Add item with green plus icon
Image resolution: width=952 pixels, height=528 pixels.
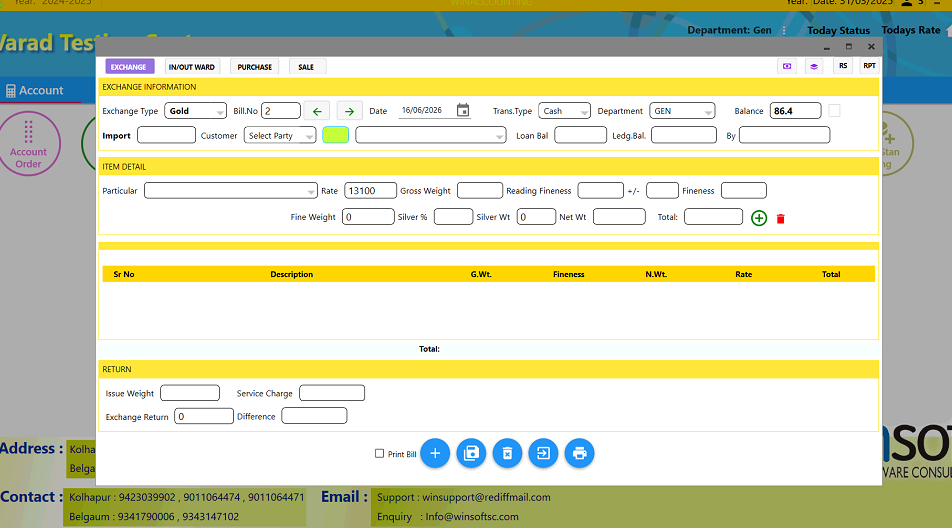(759, 218)
